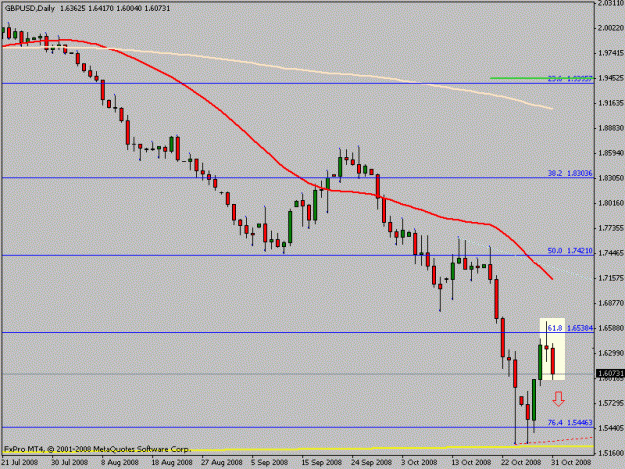Click the 15 Sep 2008 date label

[320, 462]
